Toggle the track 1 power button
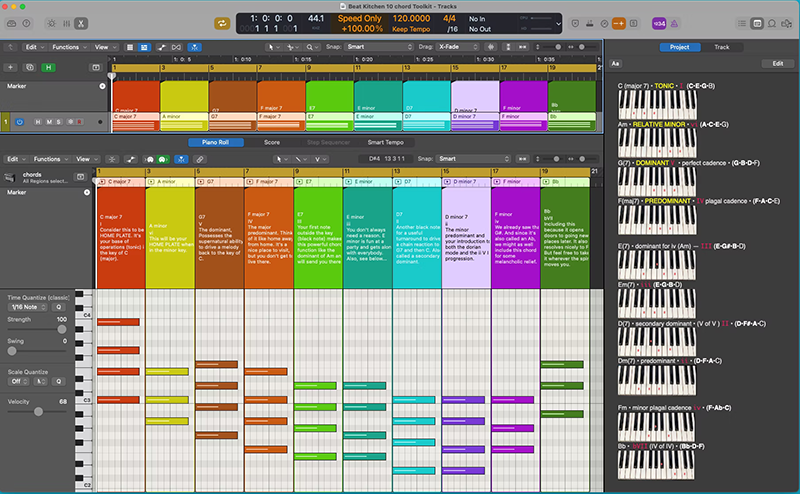The width and height of the screenshot is (800, 494). [x=20, y=122]
